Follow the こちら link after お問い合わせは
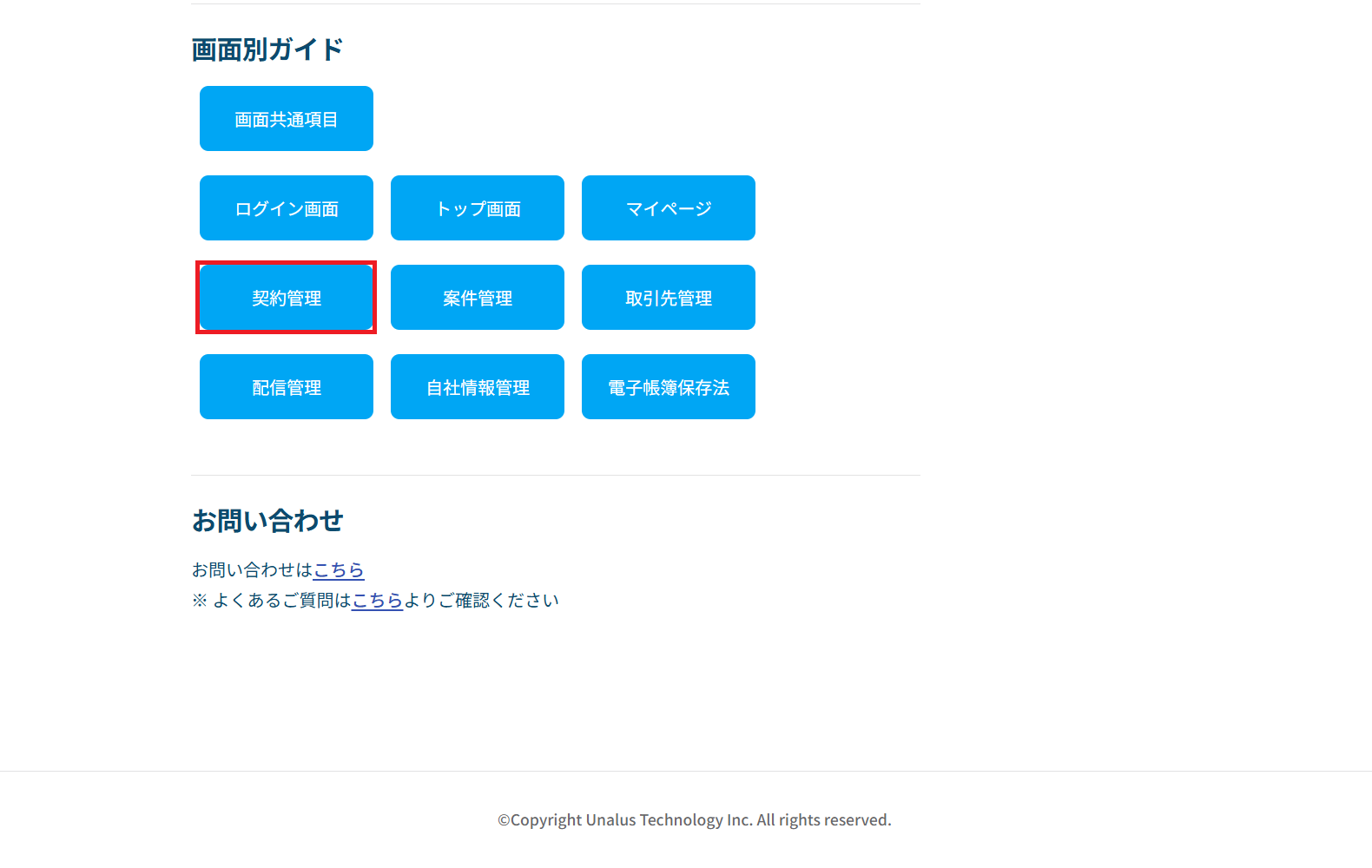 (339, 570)
